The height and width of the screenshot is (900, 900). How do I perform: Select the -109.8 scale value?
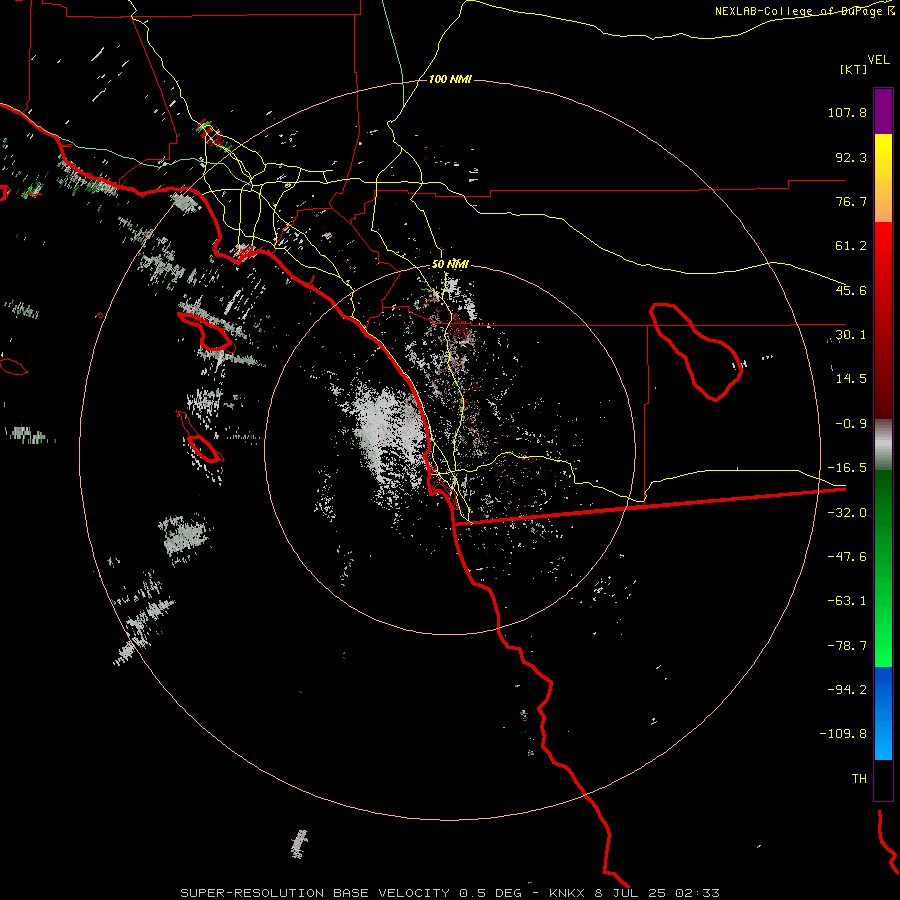843,734
